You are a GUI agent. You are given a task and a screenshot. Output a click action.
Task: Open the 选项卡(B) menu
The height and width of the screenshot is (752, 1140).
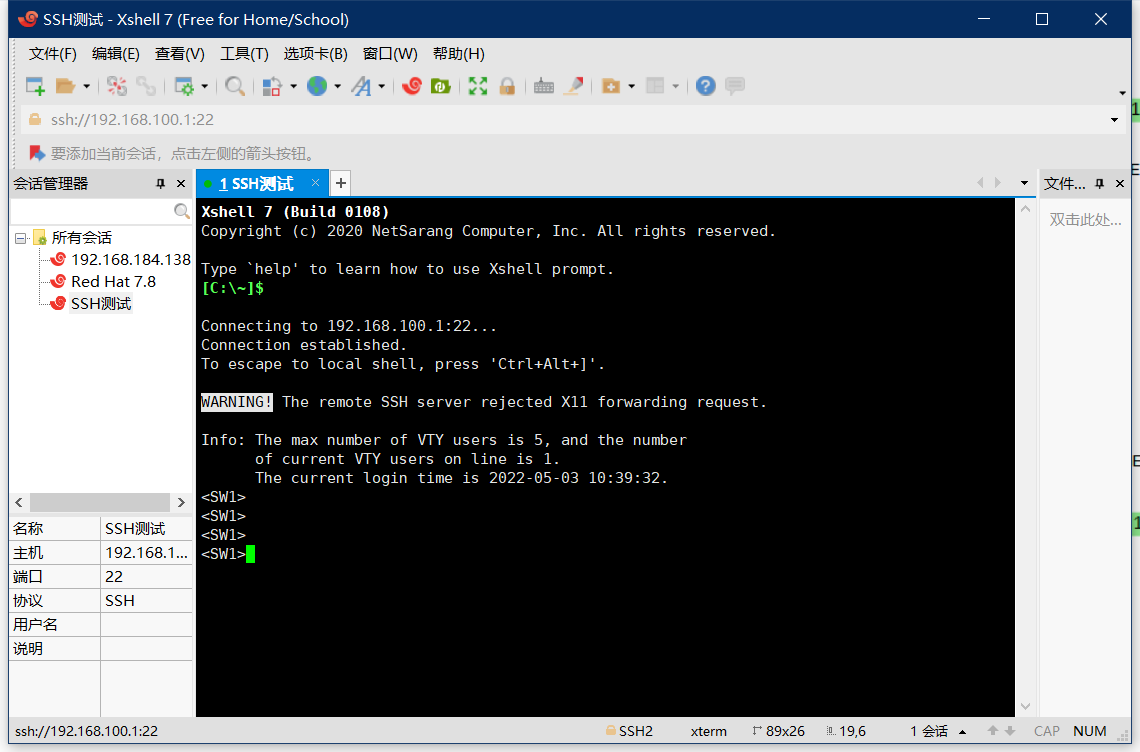click(316, 54)
